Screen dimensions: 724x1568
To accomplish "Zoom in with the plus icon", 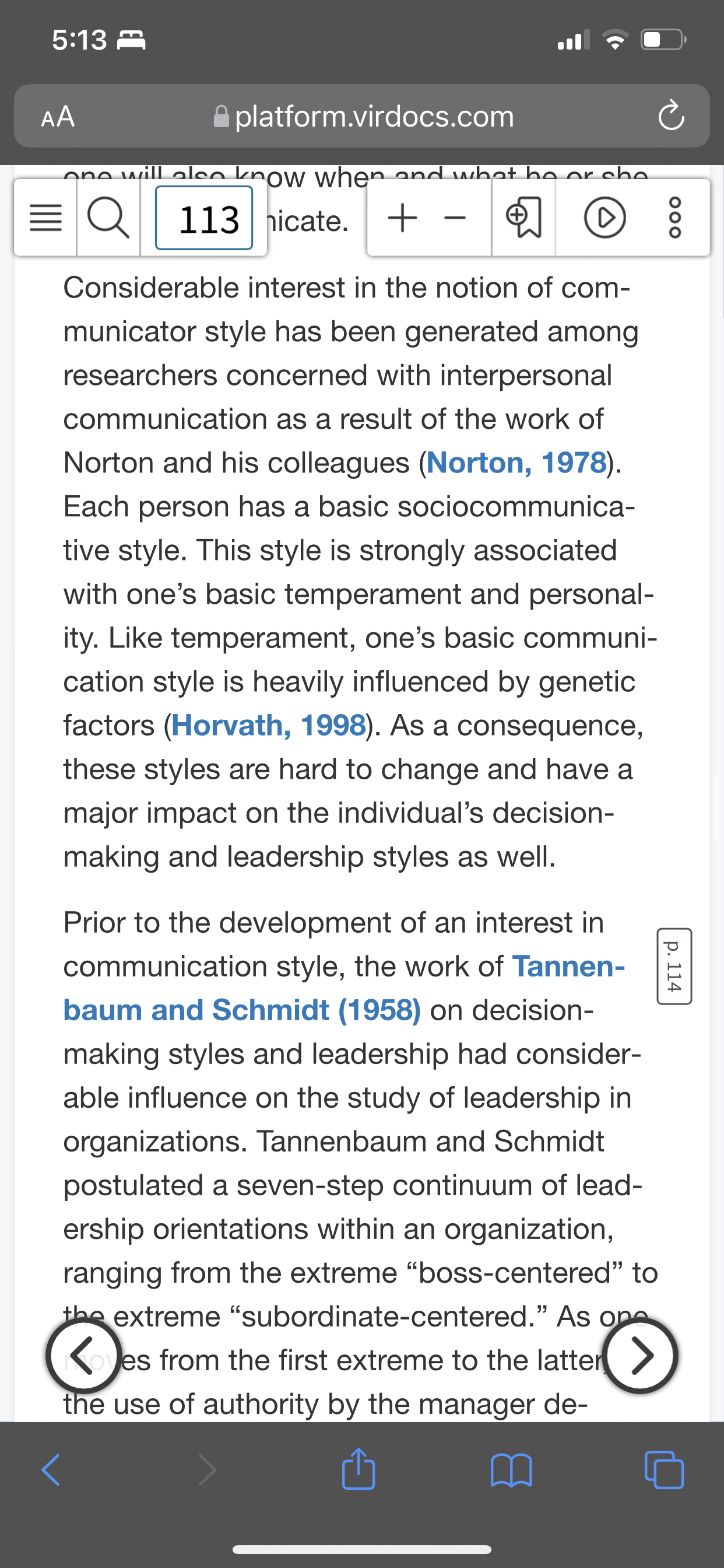I will (x=402, y=218).
